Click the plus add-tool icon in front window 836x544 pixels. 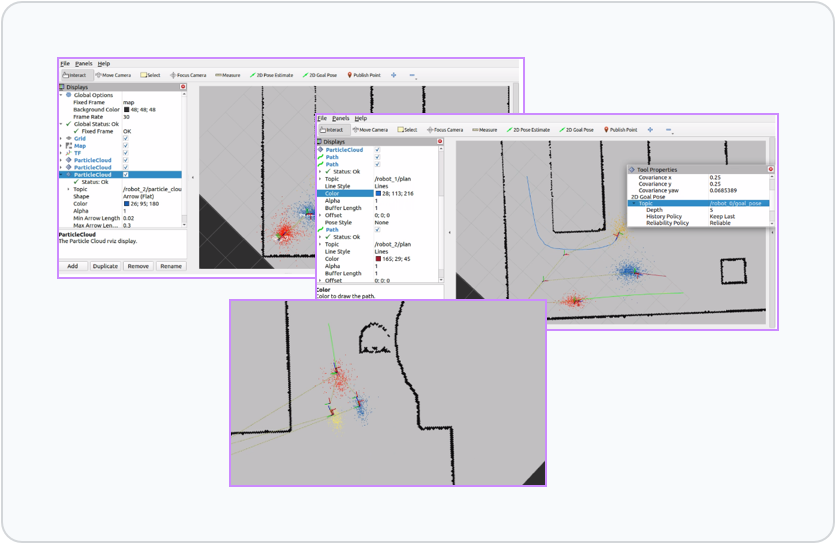tap(650, 130)
